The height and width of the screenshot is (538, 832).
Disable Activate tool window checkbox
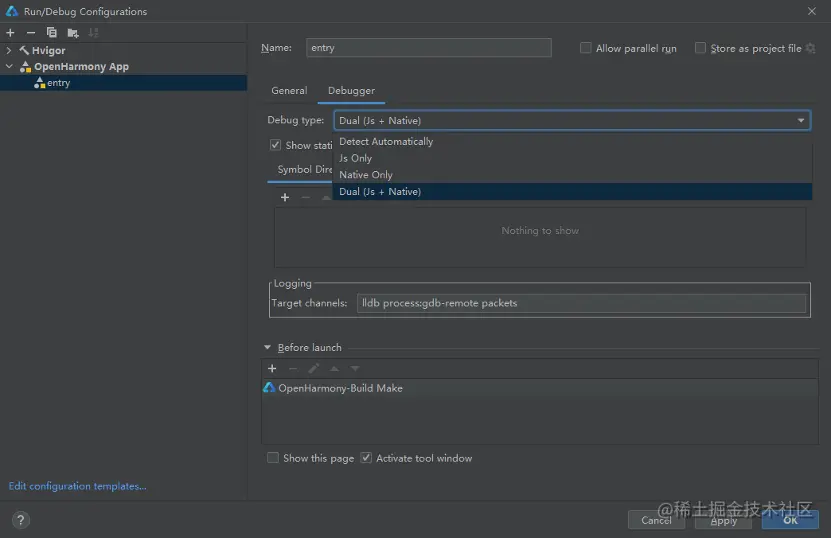[x=366, y=458]
